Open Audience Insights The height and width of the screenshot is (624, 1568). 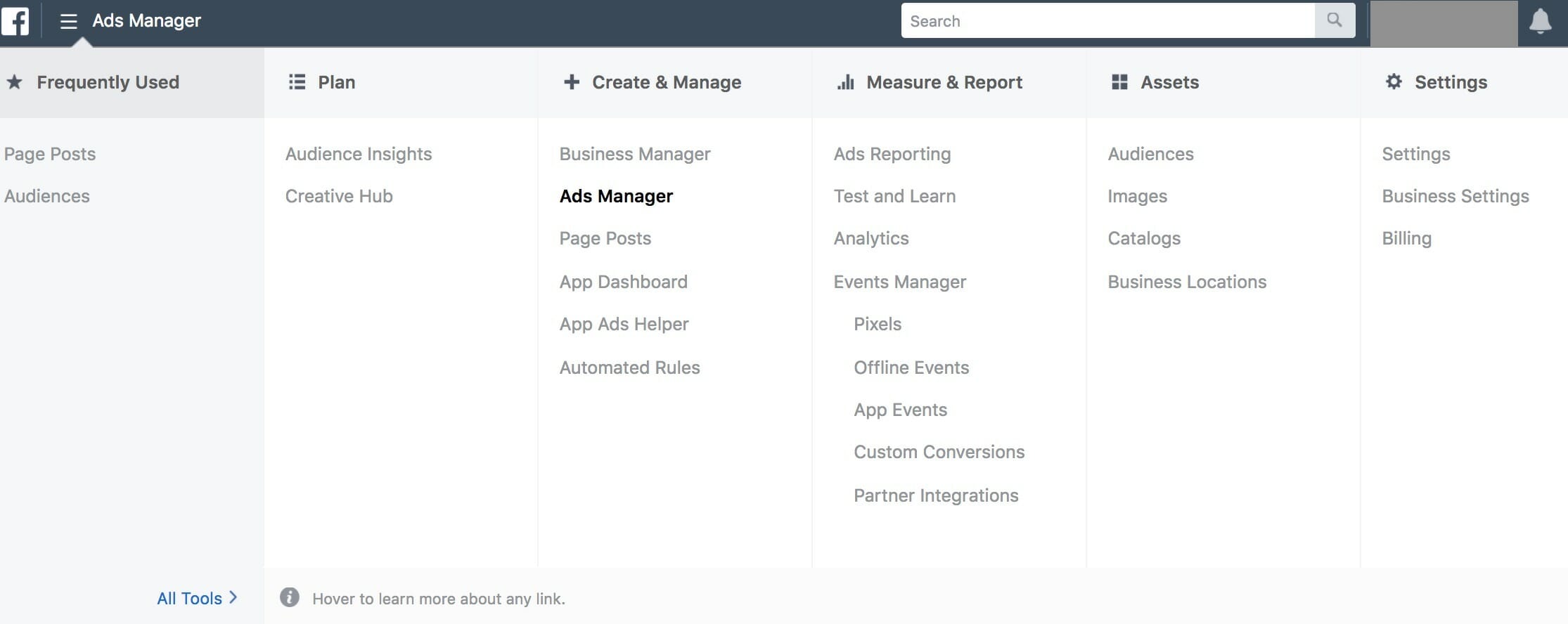pos(359,154)
